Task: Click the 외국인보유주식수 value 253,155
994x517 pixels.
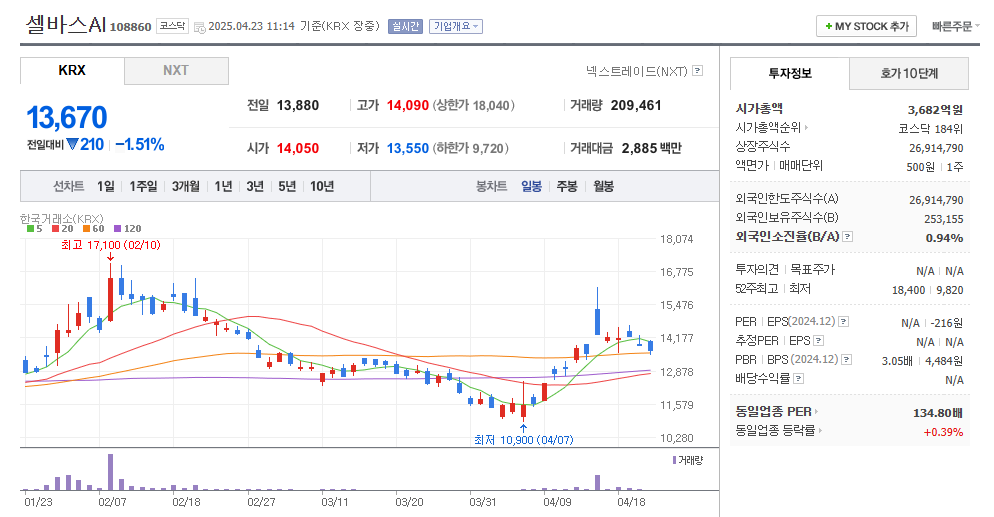Action: click(x=943, y=219)
